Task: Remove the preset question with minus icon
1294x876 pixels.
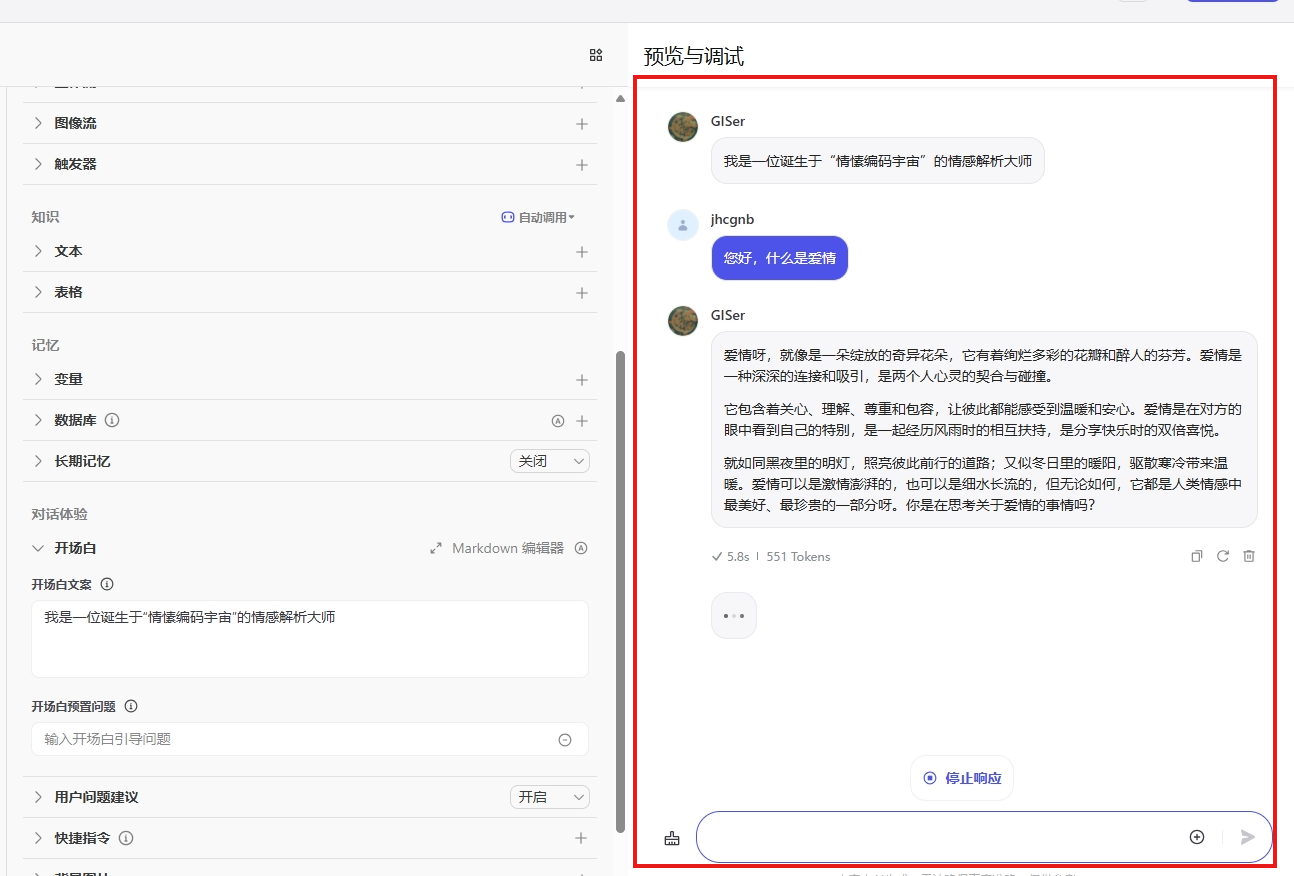Action: (x=565, y=740)
